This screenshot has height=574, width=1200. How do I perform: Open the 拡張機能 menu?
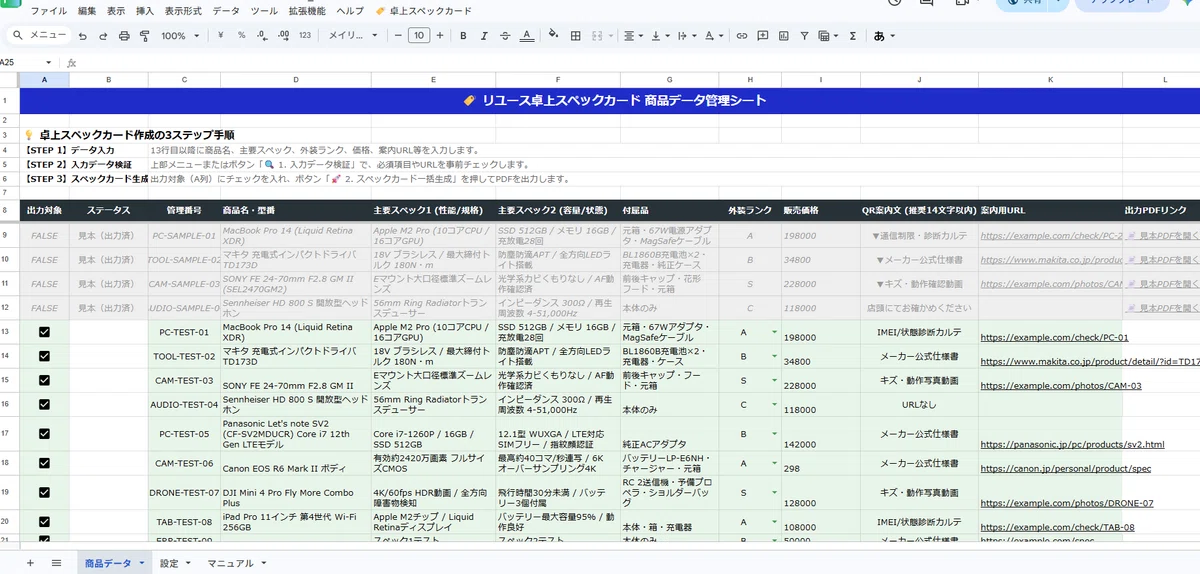click(x=307, y=10)
